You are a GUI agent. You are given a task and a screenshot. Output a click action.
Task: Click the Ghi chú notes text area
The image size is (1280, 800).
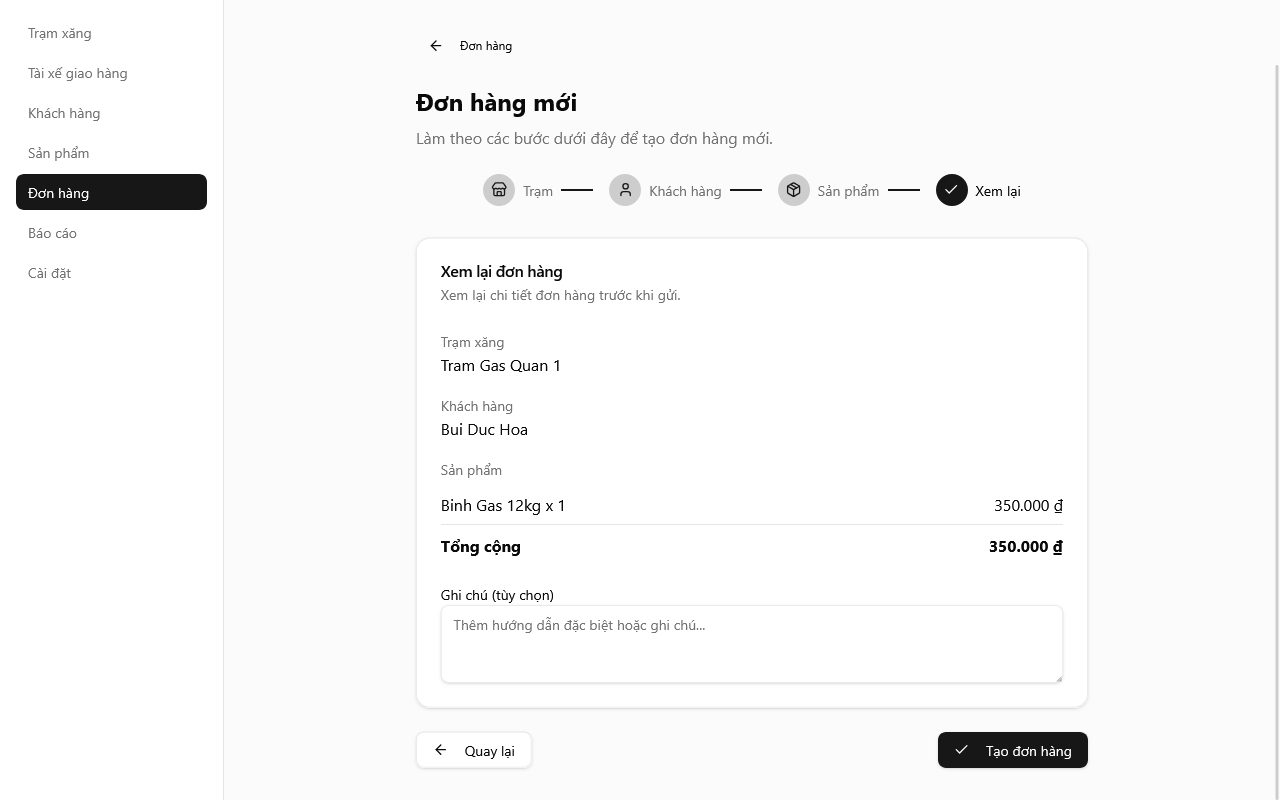click(x=751, y=644)
